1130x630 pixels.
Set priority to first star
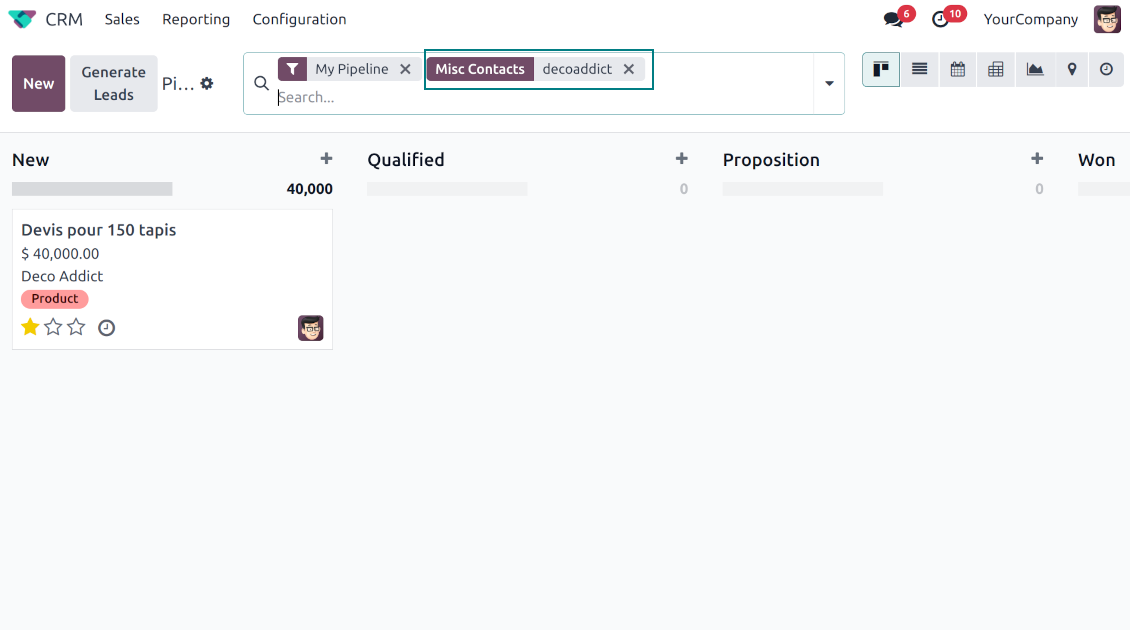(30, 327)
